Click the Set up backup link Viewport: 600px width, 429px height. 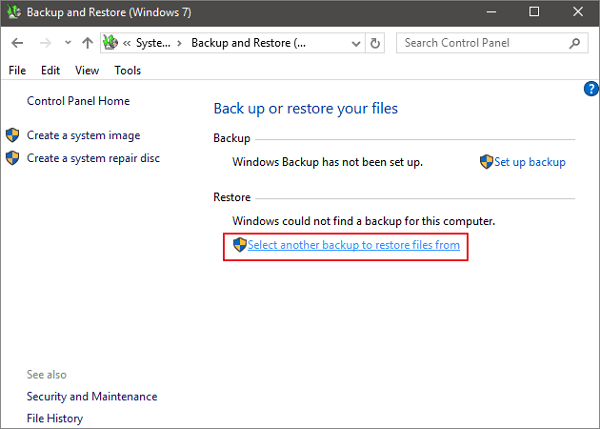click(530, 162)
